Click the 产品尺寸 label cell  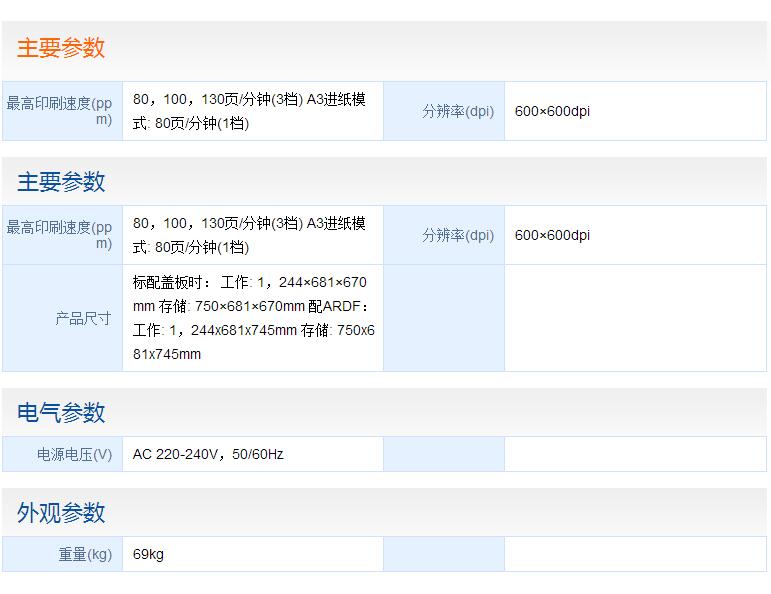point(83,318)
